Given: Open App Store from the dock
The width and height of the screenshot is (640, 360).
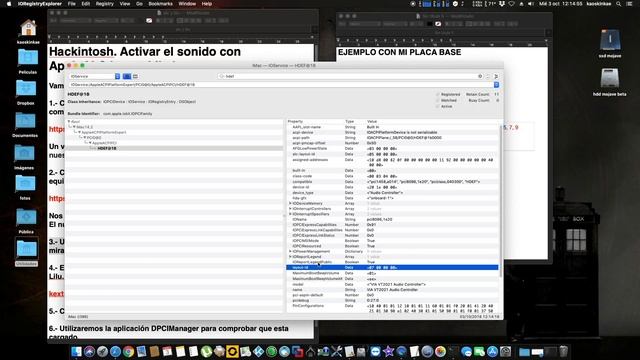Looking at the screenshot, I should (492, 351).
